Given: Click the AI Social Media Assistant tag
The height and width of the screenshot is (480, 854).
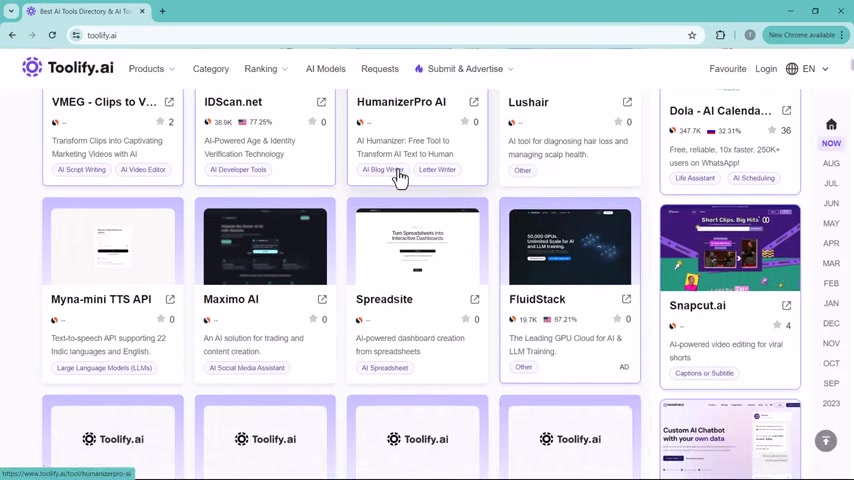Looking at the screenshot, I should (247, 368).
